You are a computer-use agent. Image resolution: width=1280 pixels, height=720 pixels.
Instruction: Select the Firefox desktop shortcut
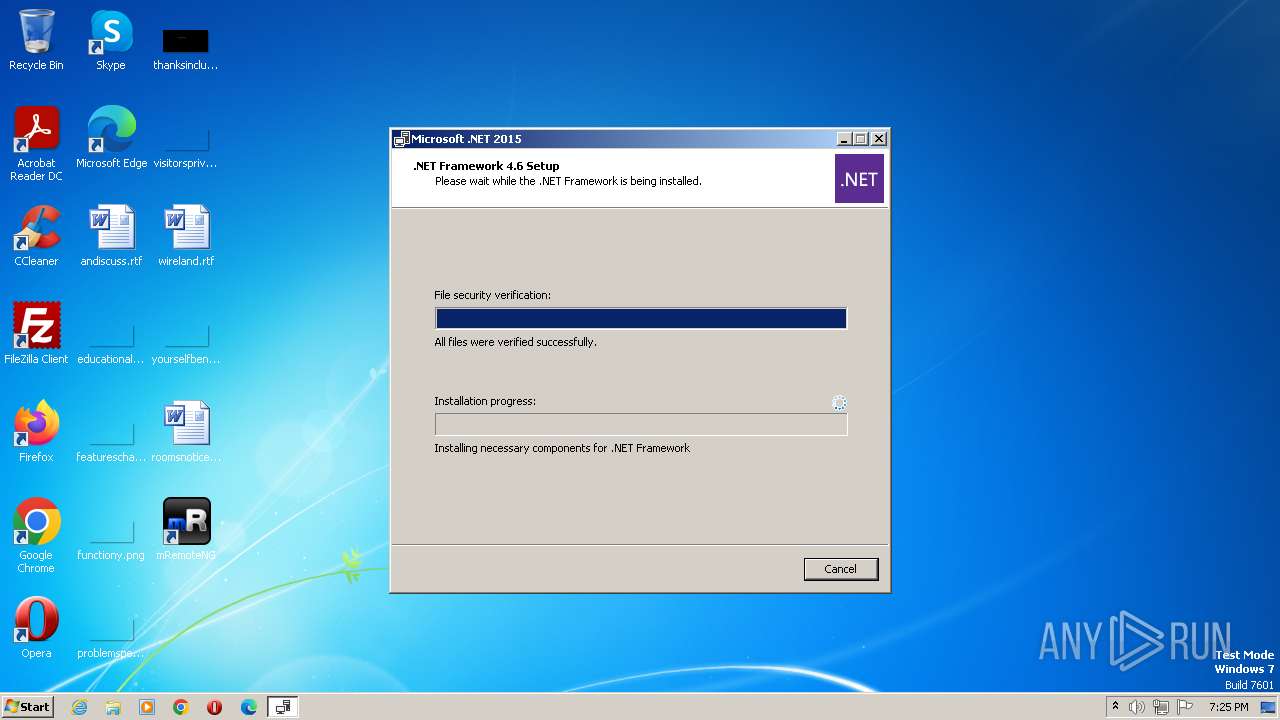coord(36,432)
